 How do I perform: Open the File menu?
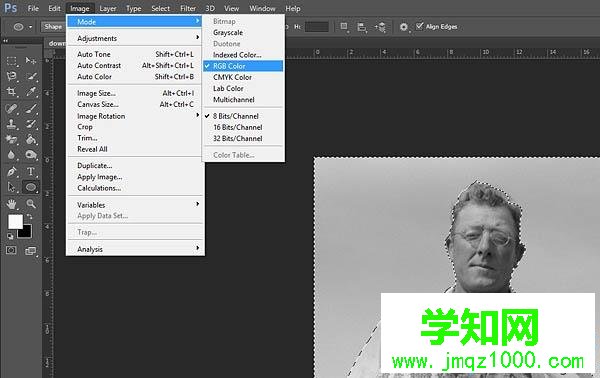coord(33,8)
